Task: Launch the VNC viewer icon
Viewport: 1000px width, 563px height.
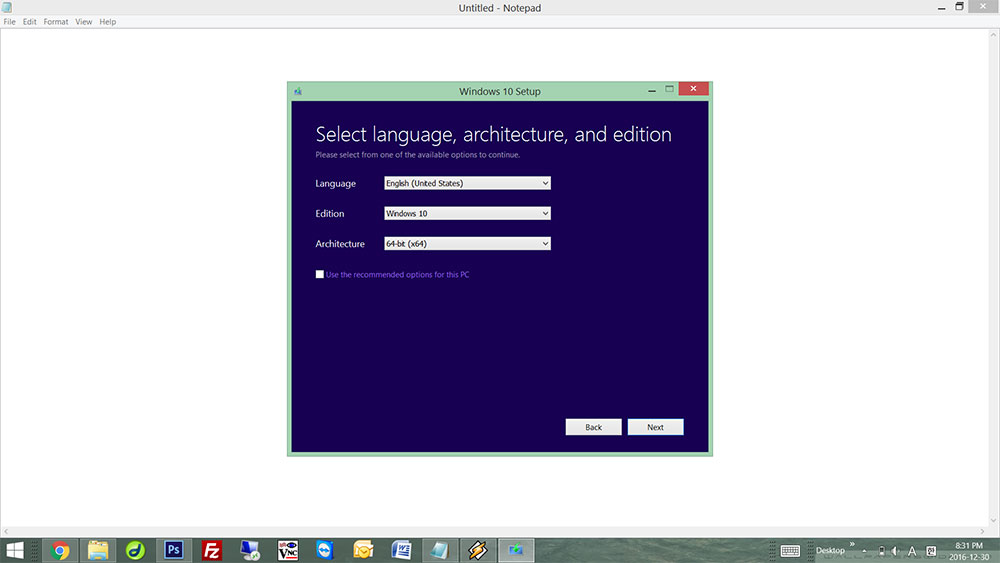Action: coord(288,550)
